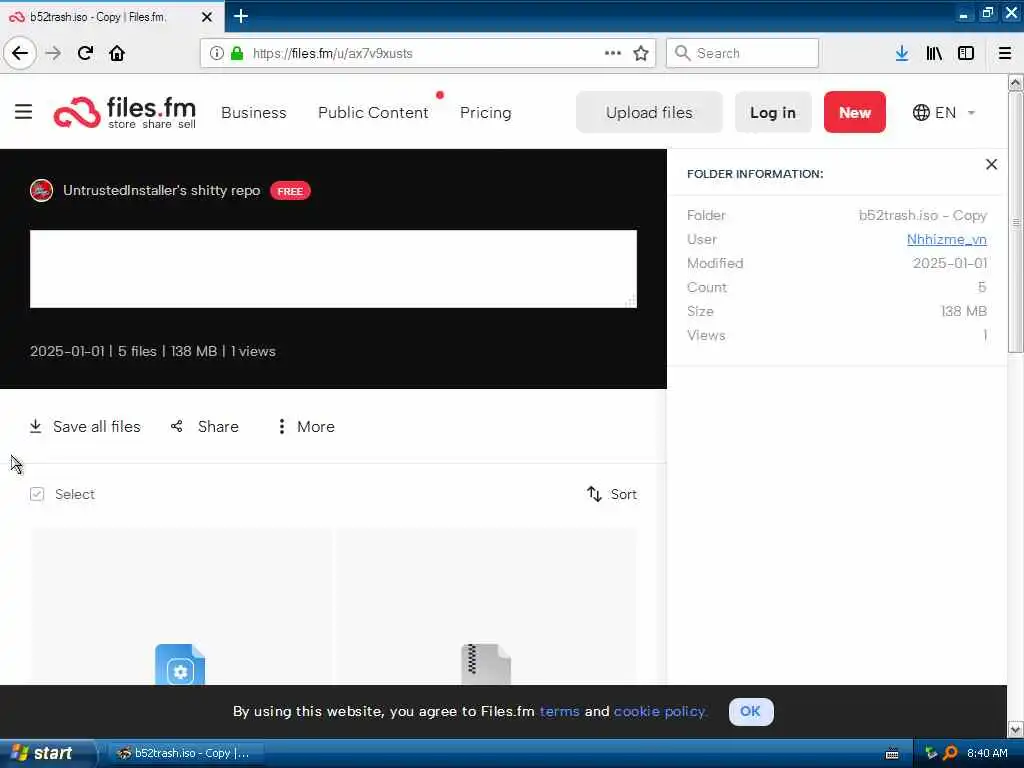1024x768 pixels.
Task: Click the page vertical scrollbar thumb
Action: point(1015,222)
